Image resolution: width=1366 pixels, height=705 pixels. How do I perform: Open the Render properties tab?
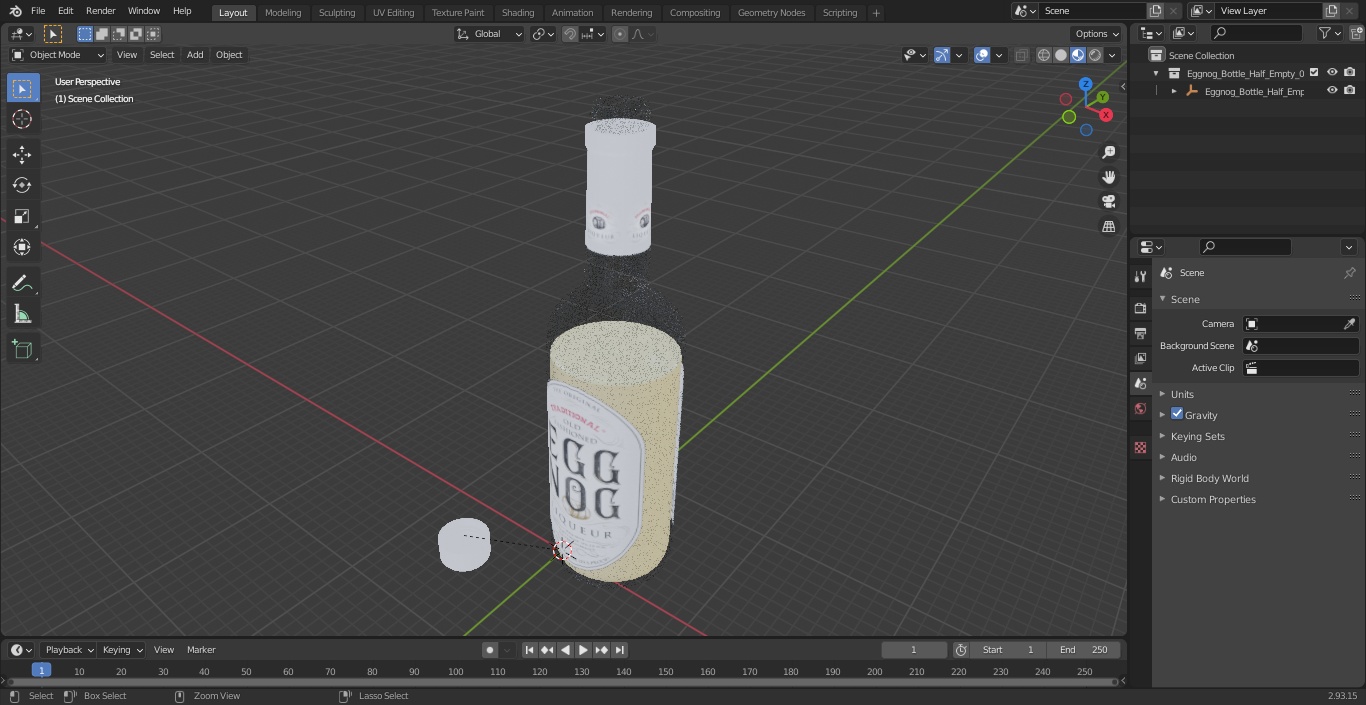click(1140, 308)
